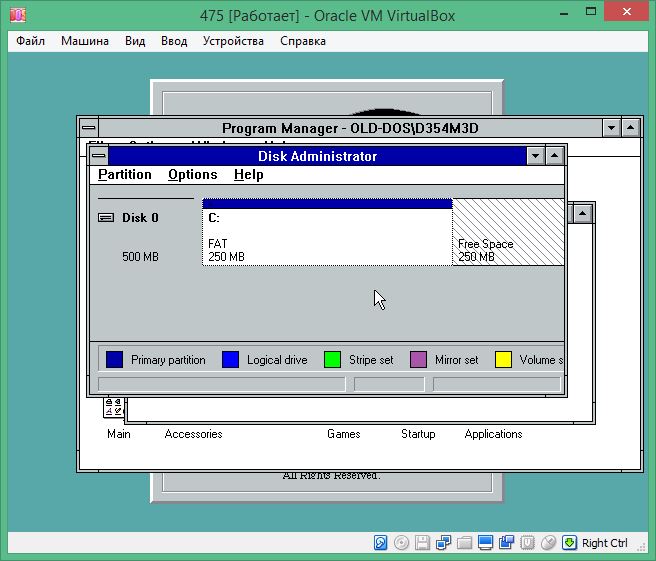
Task: Open the Файл menu
Action: [30, 41]
